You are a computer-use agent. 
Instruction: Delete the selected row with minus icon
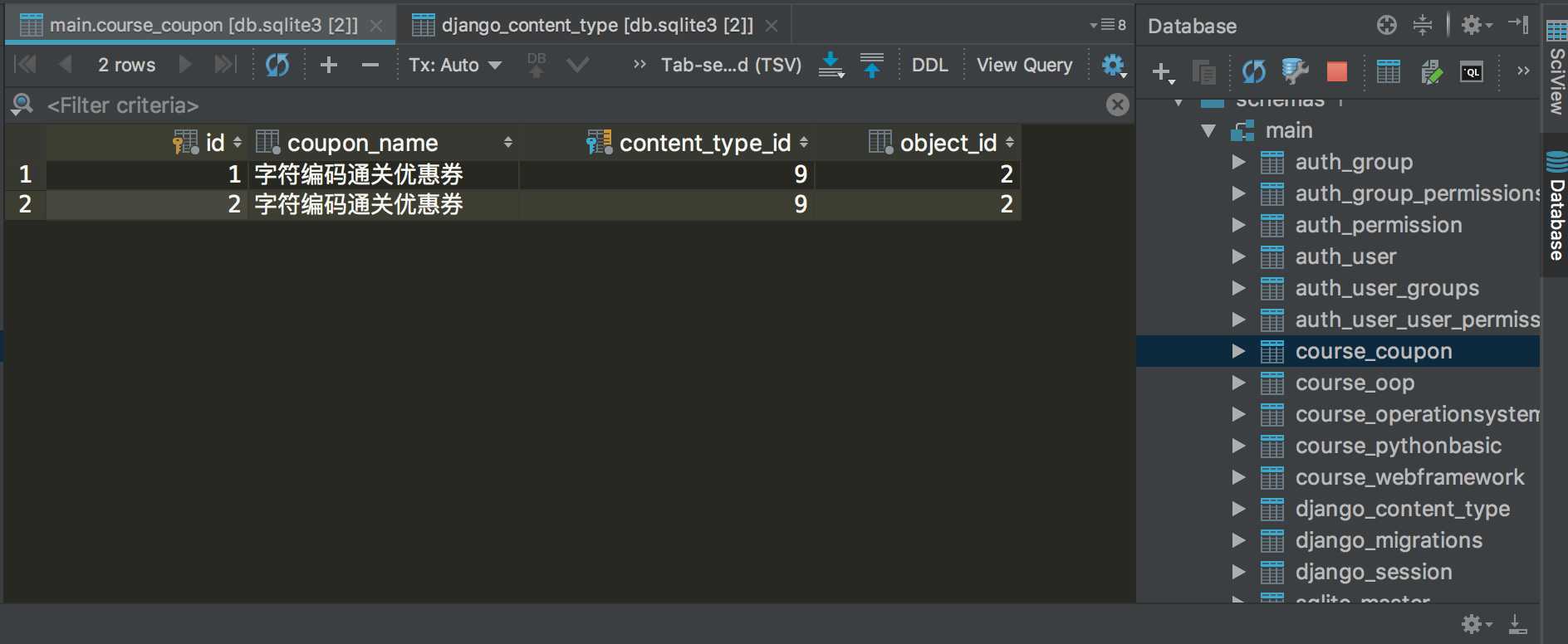[370, 65]
